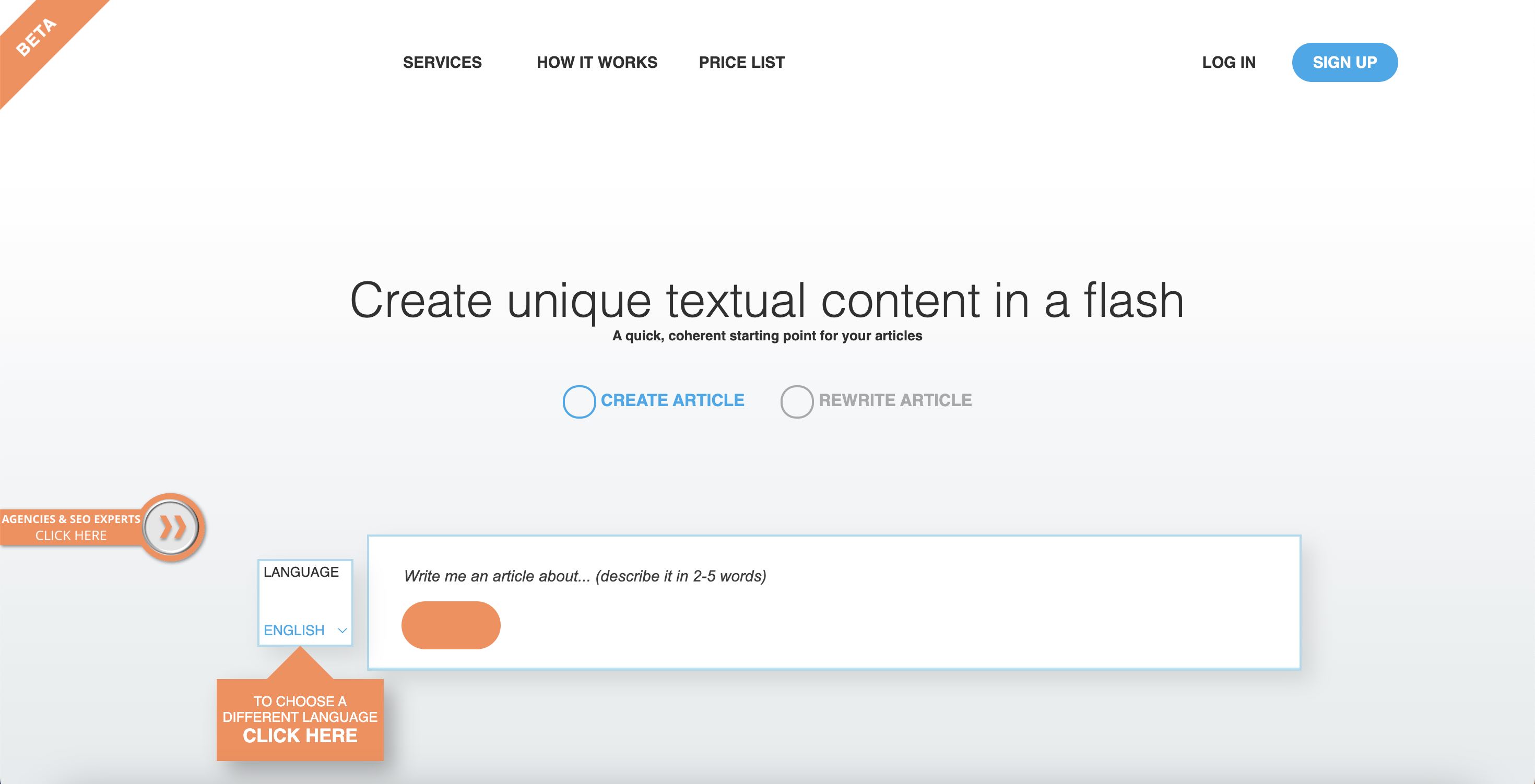
Task: Click the Agencies & SEO Experts banner
Action: (x=70, y=527)
